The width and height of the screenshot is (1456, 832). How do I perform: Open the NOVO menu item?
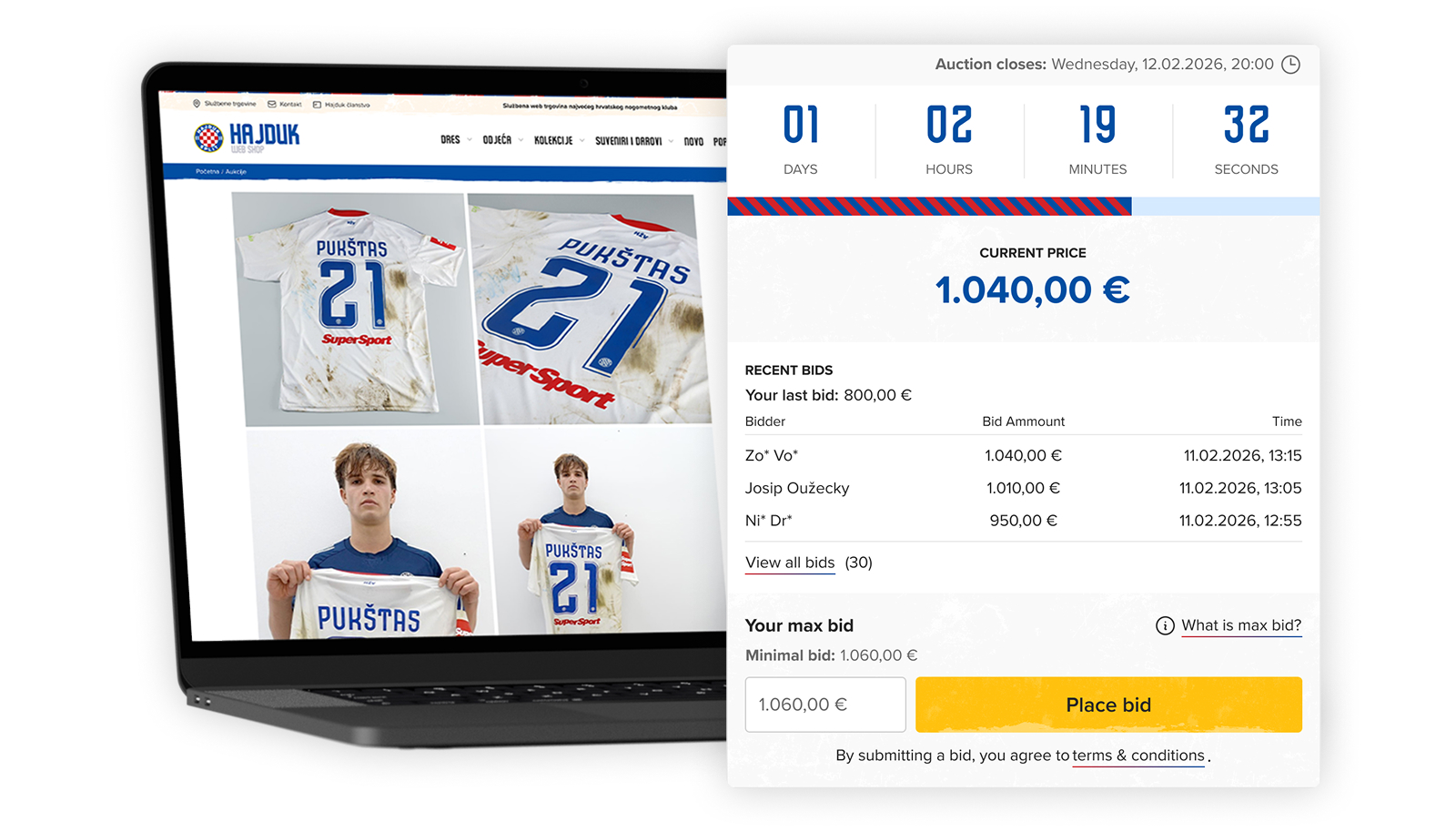click(693, 141)
